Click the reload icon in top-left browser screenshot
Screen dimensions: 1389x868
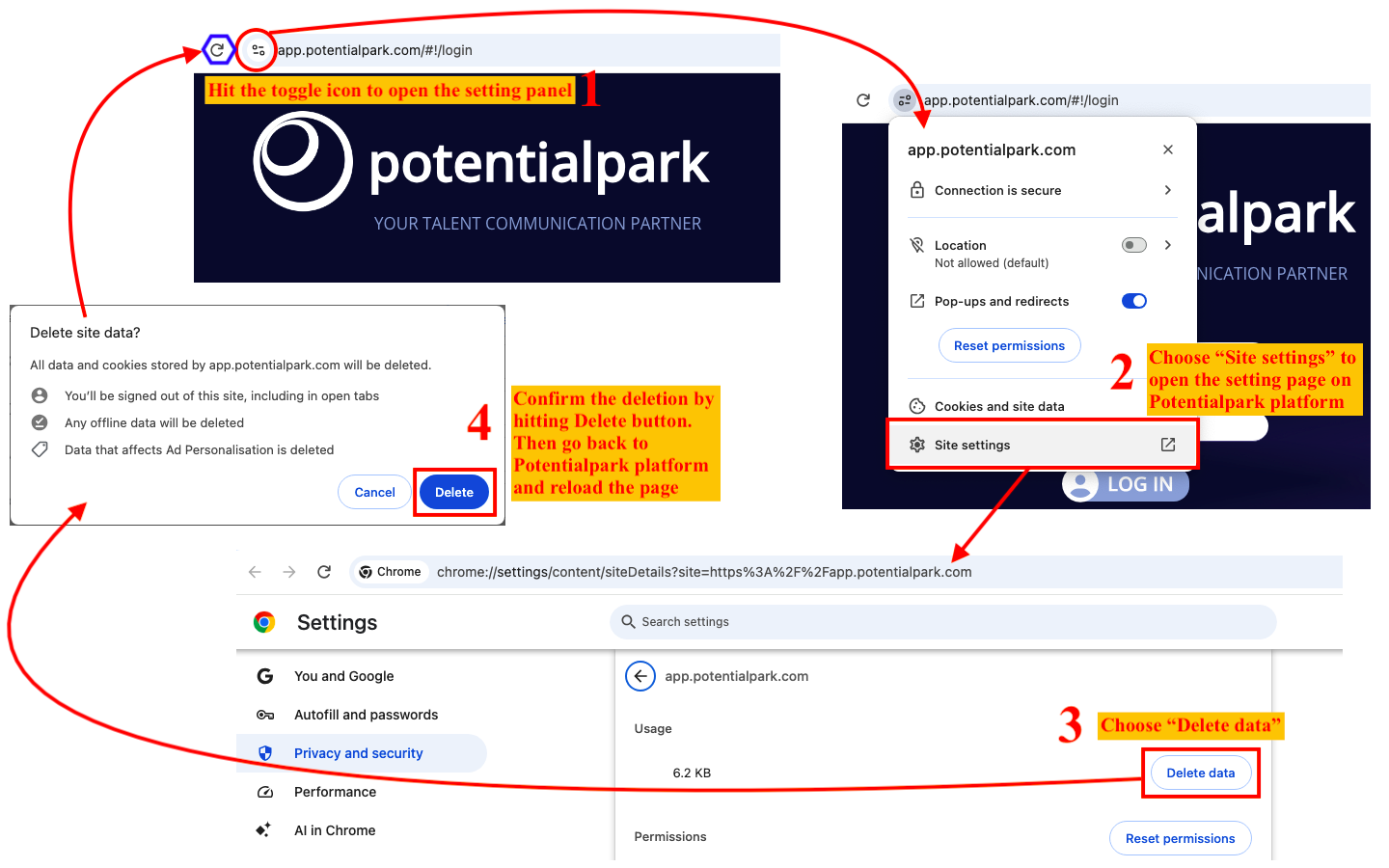(218, 49)
